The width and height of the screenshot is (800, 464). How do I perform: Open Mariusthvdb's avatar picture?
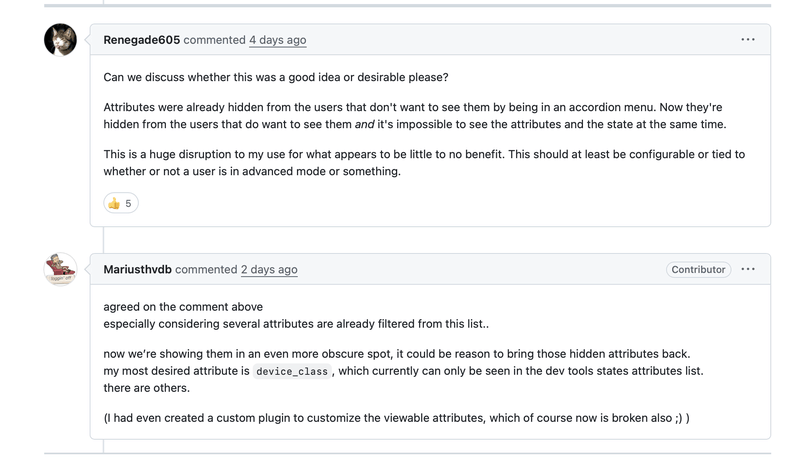(x=60, y=269)
